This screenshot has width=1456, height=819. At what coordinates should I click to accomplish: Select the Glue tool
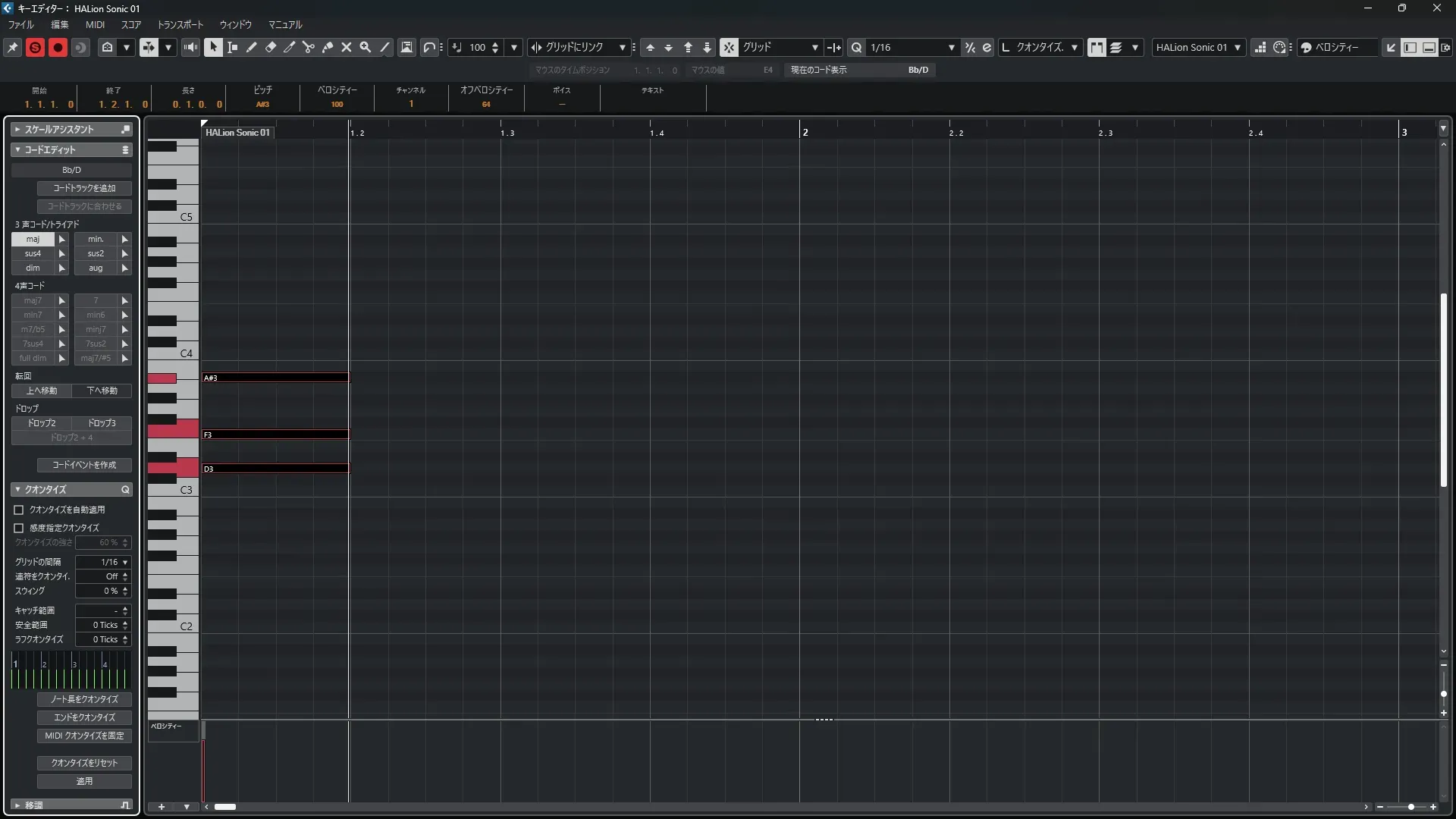[328, 47]
